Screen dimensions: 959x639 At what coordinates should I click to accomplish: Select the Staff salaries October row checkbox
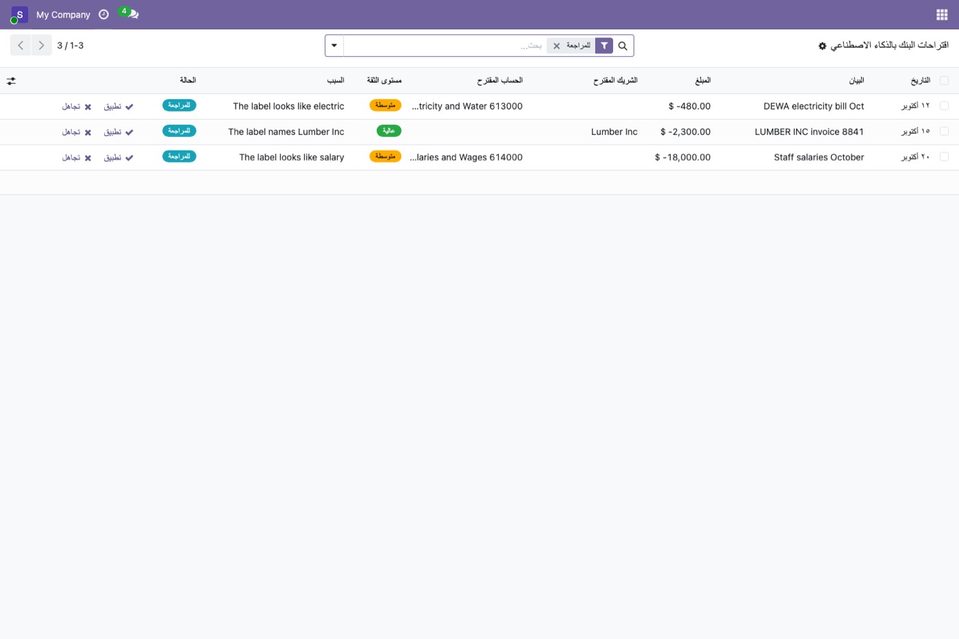pyautogui.click(x=944, y=157)
